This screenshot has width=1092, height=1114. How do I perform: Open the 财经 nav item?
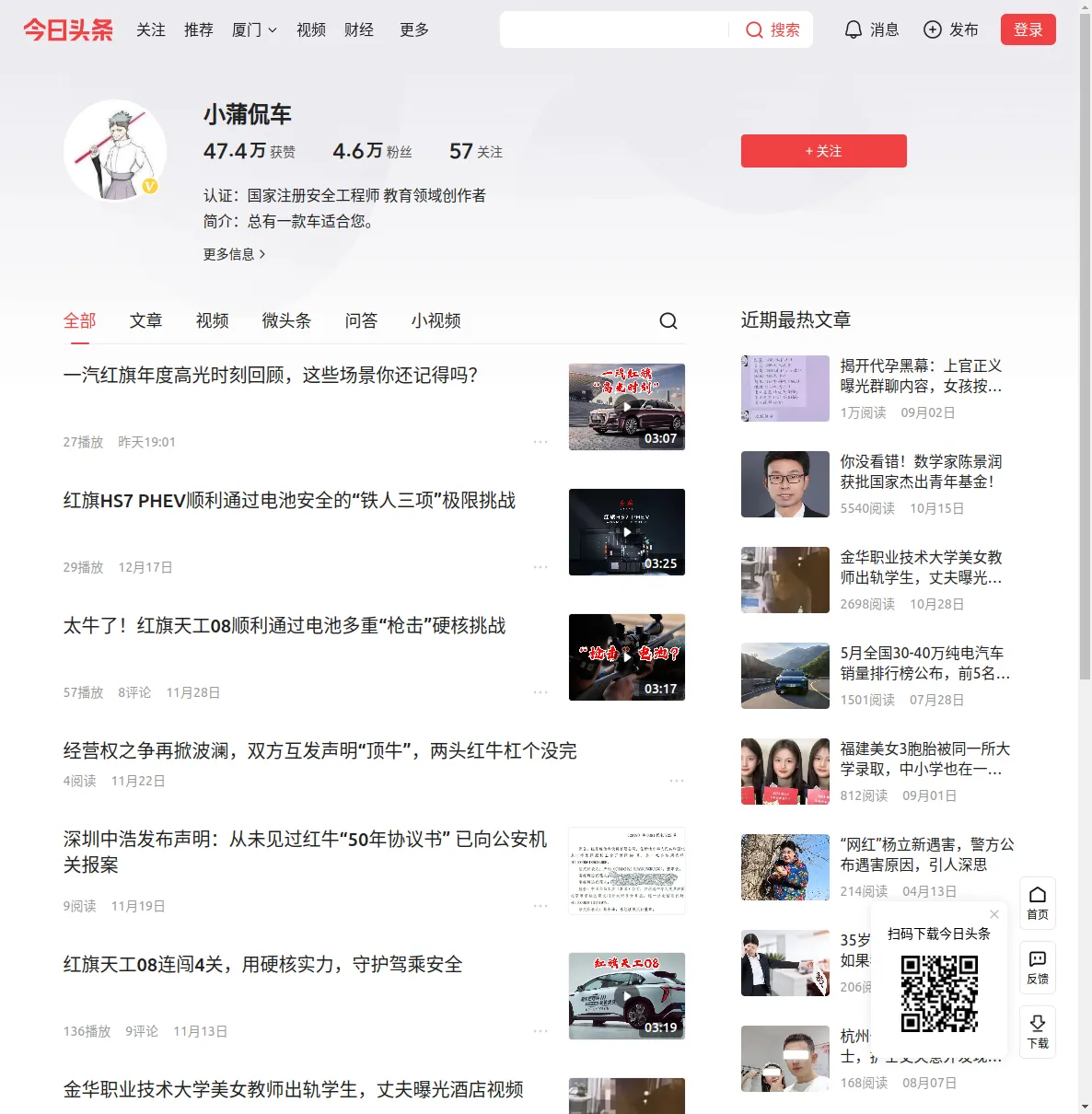pyautogui.click(x=359, y=30)
